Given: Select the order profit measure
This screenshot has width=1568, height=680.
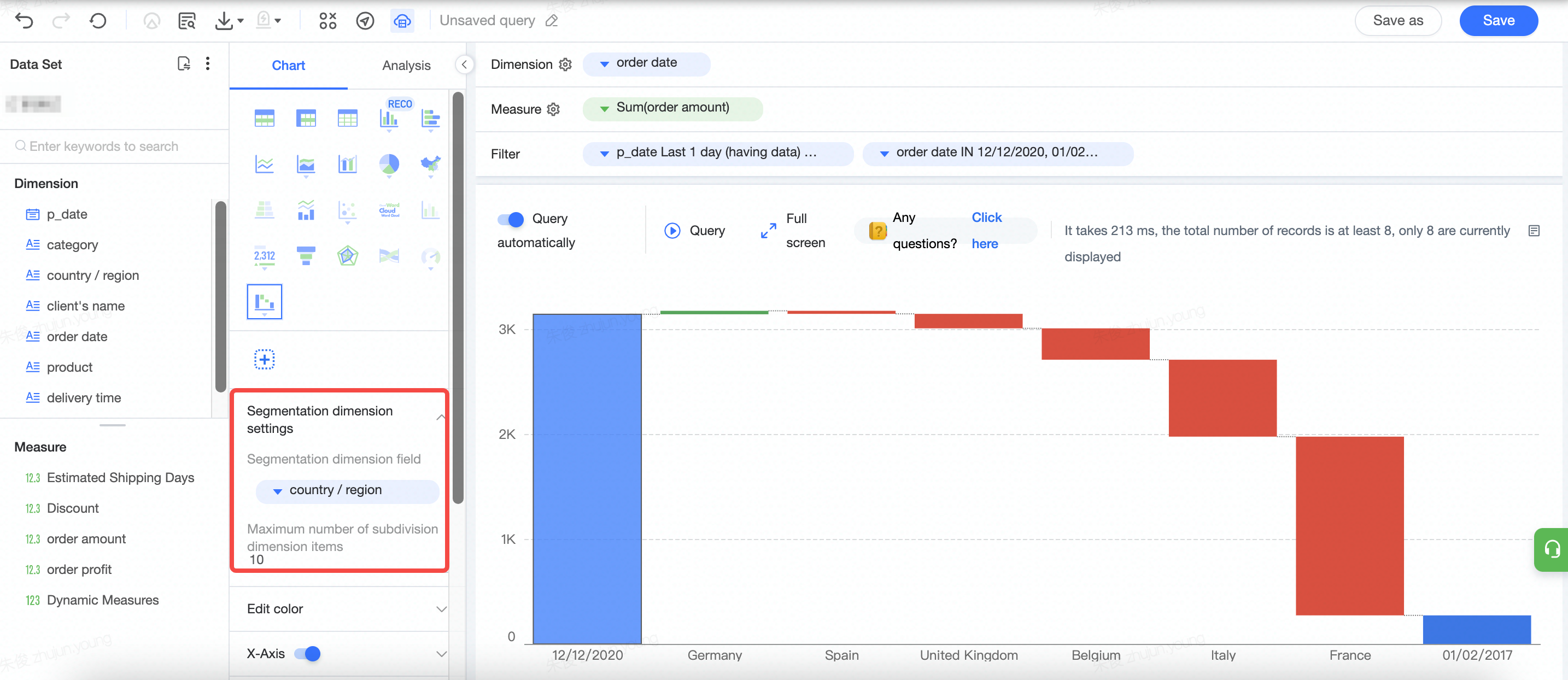Looking at the screenshot, I should coord(79,570).
